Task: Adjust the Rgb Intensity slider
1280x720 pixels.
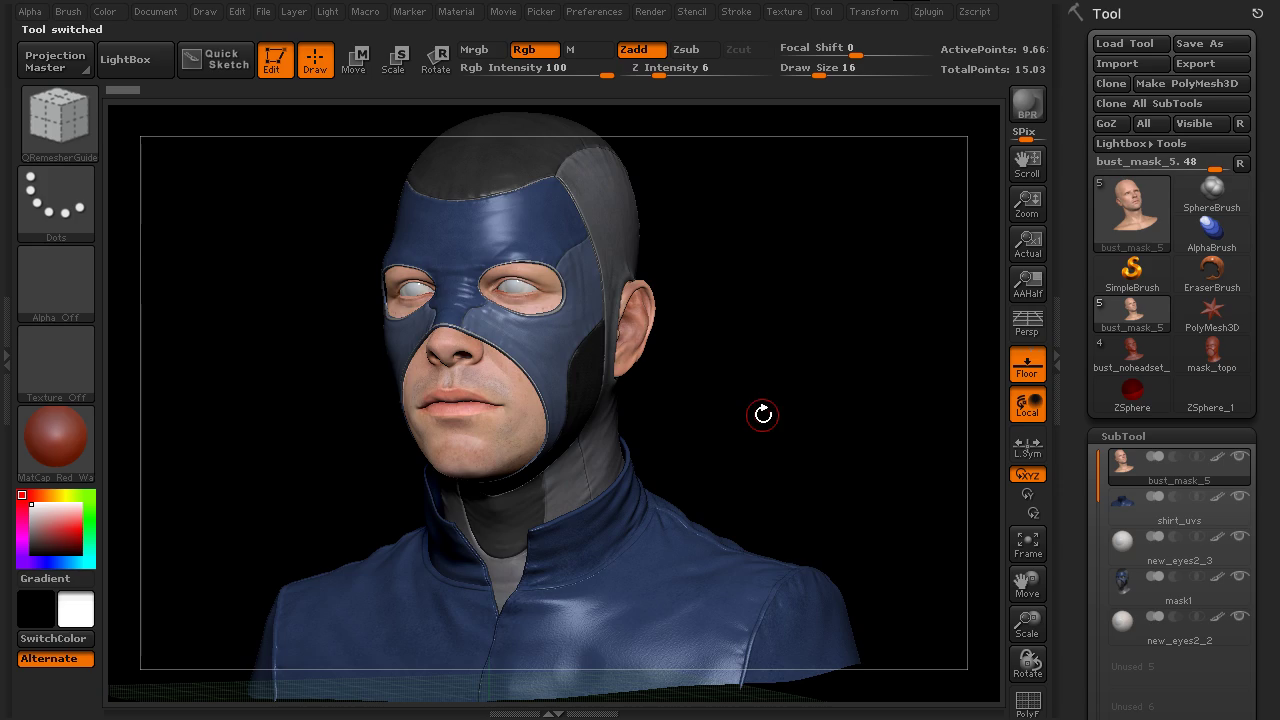Action: 536,68
